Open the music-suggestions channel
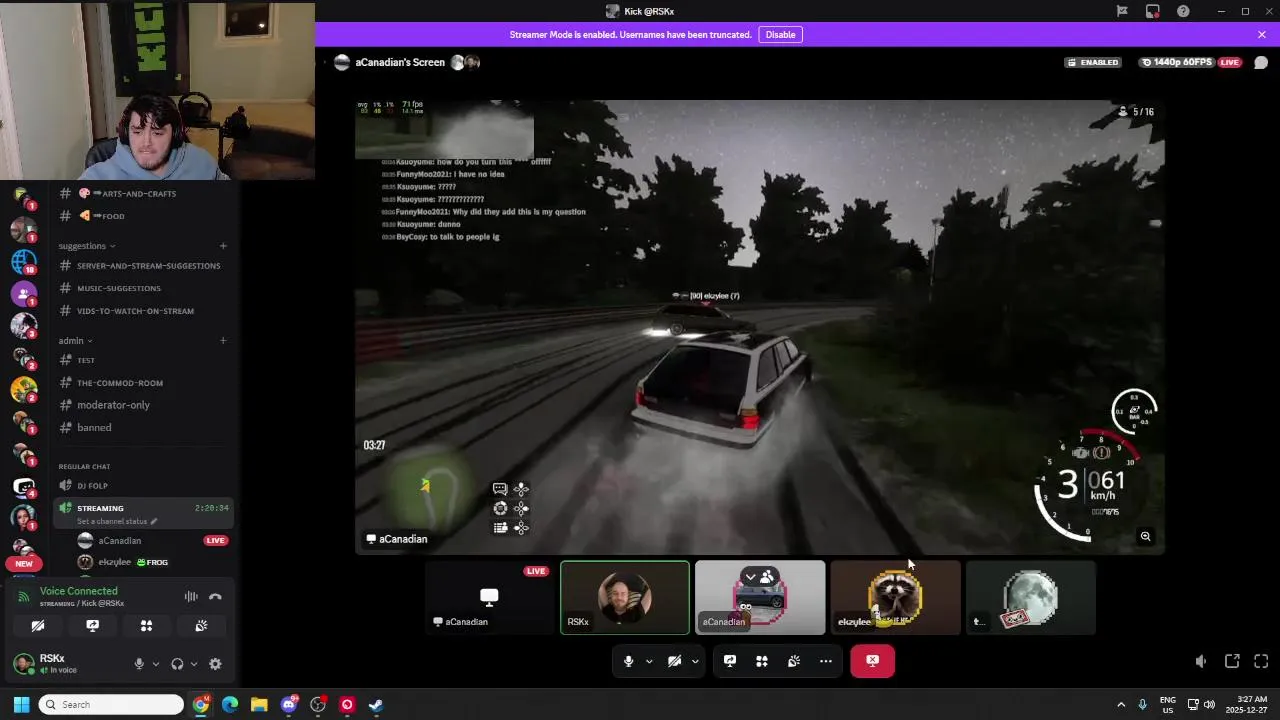Screen dimensions: 1280x720 142,288
